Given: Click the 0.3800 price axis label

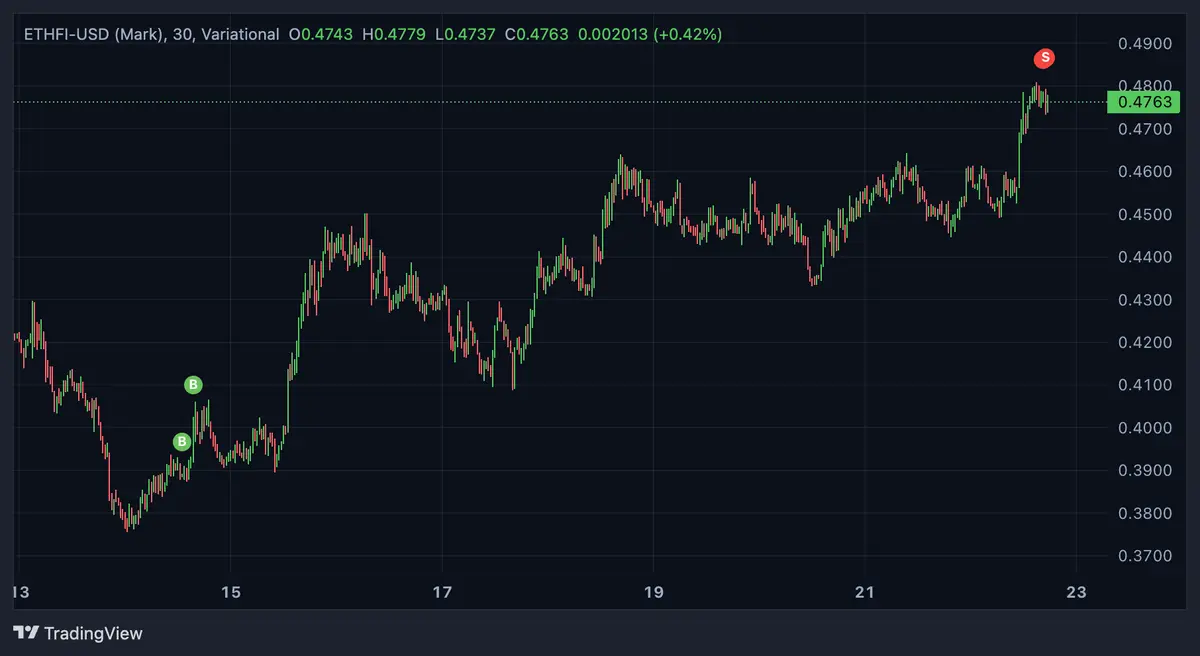Looking at the screenshot, I should pos(1146,513).
